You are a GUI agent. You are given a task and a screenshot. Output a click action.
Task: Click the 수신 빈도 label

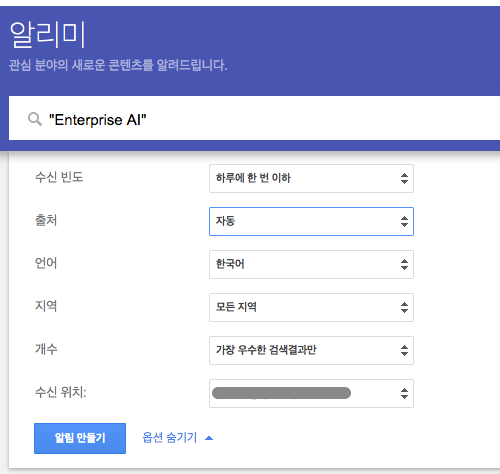point(59,177)
